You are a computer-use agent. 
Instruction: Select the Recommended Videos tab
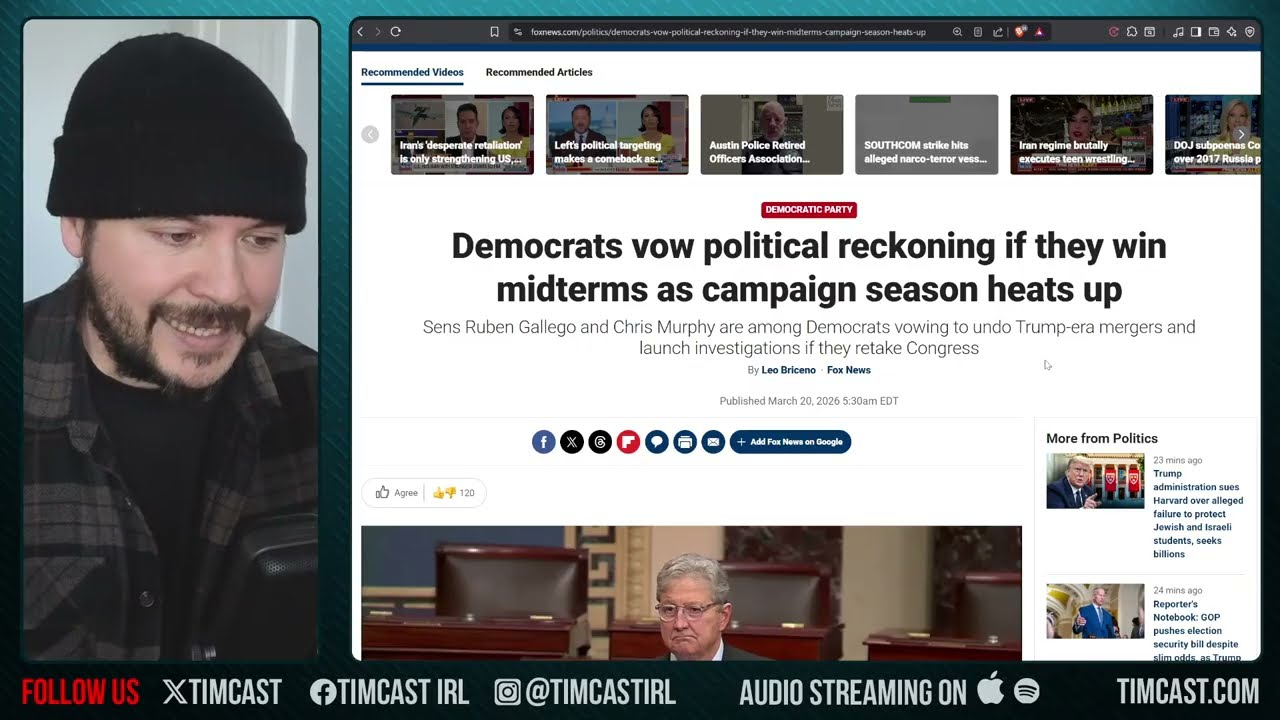(x=412, y=72)
